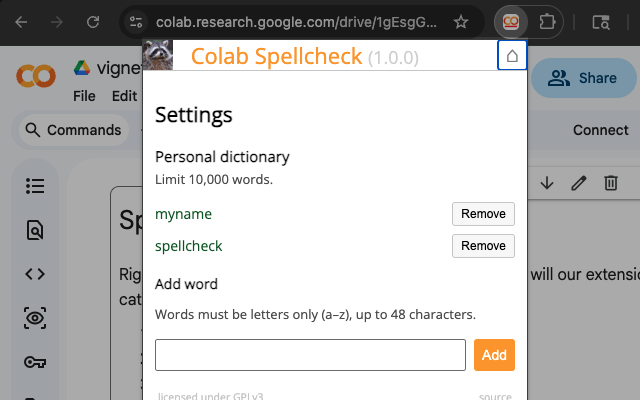The height and width of the screenshot is (400, 640).
Task: Open find and replace sidebar icon
Action: click(x=35, y=230)
